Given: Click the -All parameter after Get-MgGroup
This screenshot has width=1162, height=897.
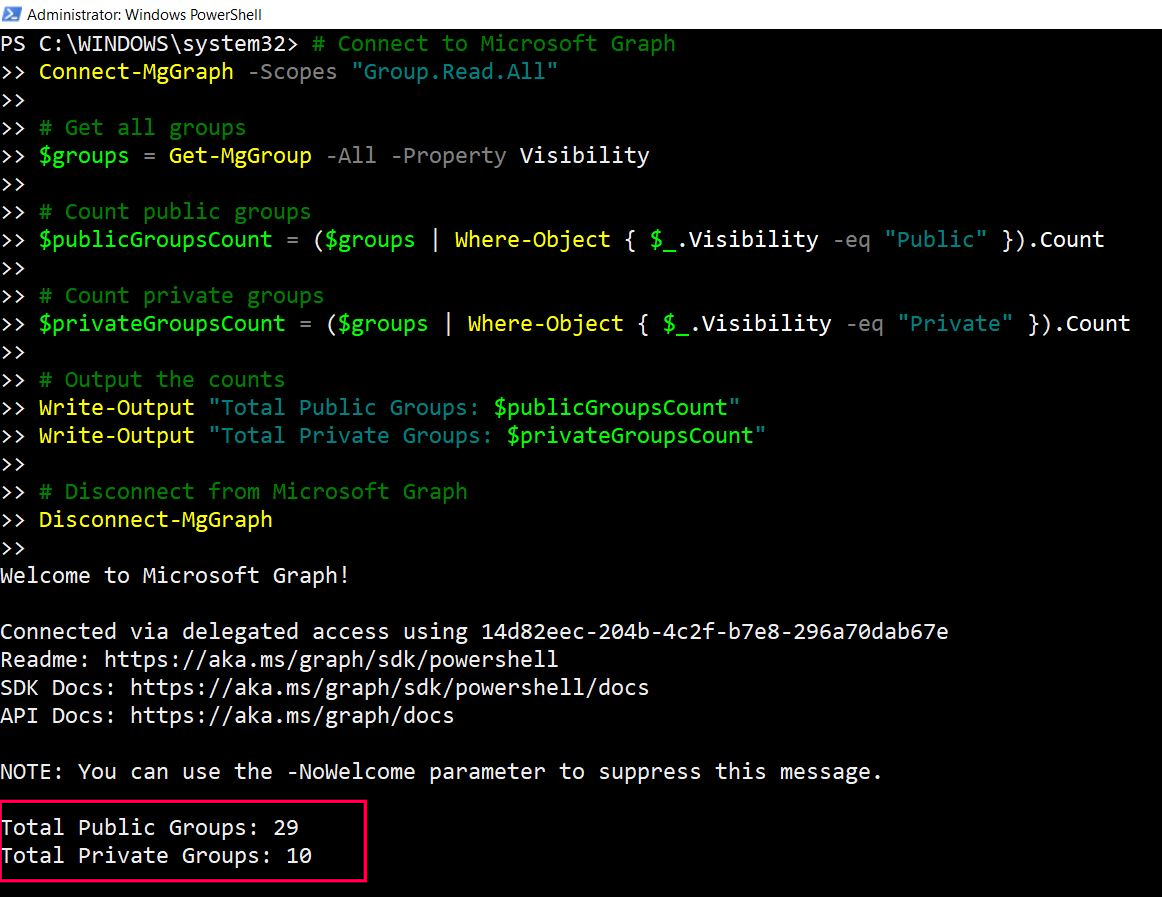Looking at the screenshot, I should 351,156.
